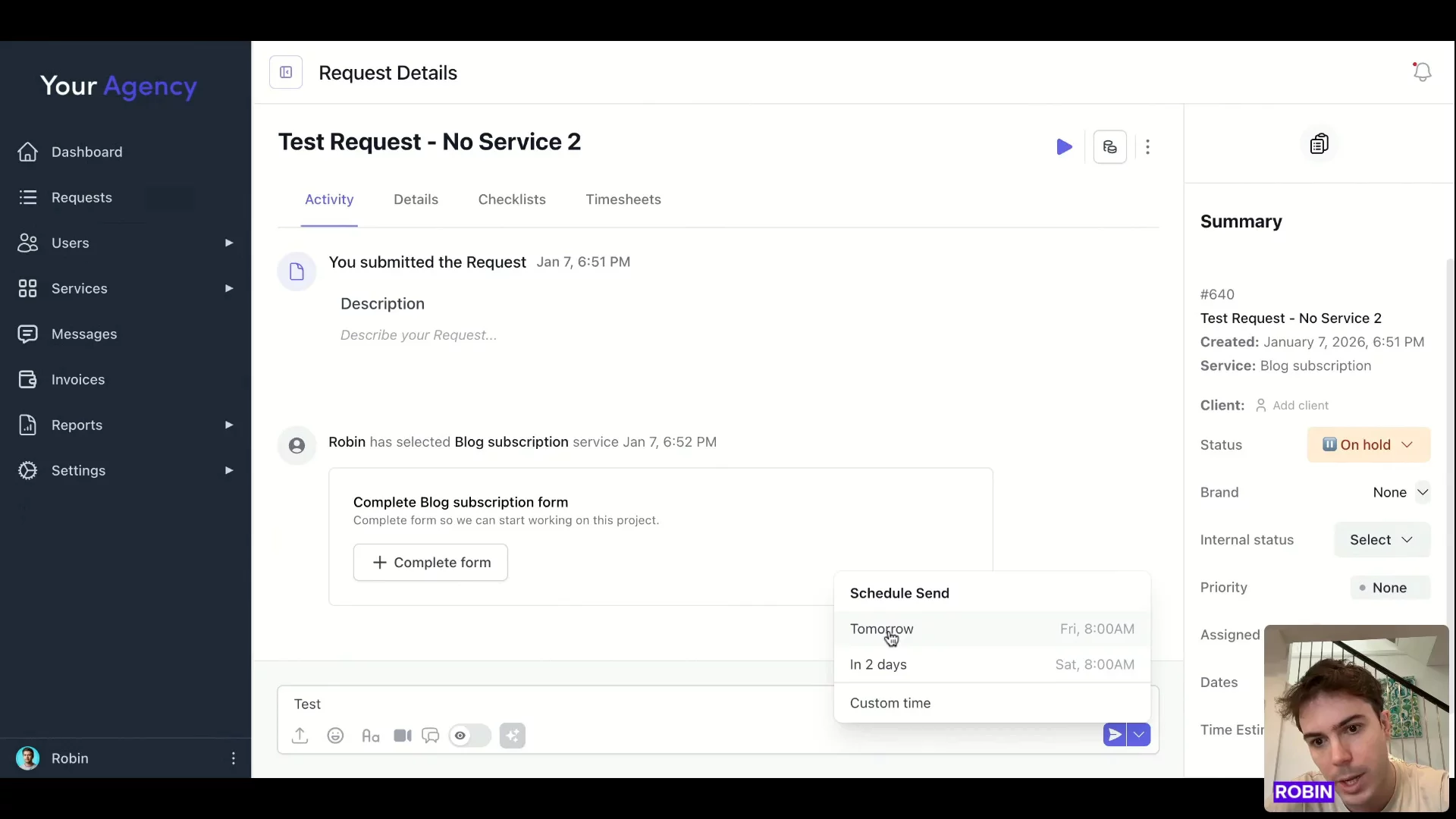This screenshot has width=1456, height=819.
Task: Click the upload attachment icon
Action: coord(300,736)
